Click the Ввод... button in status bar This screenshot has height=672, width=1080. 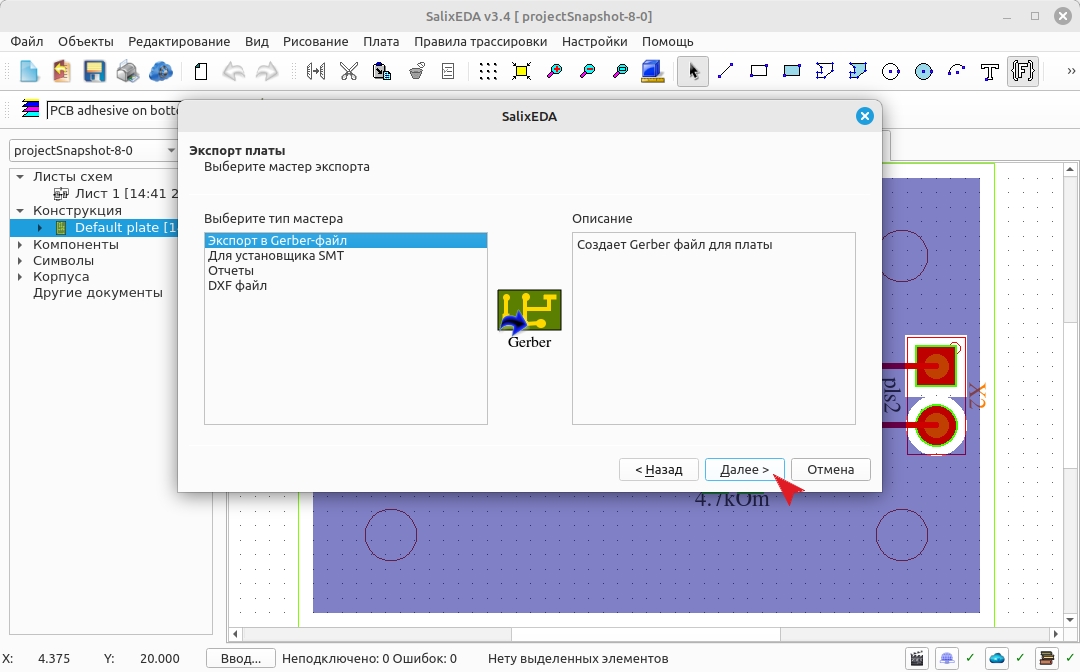(240, 658)
